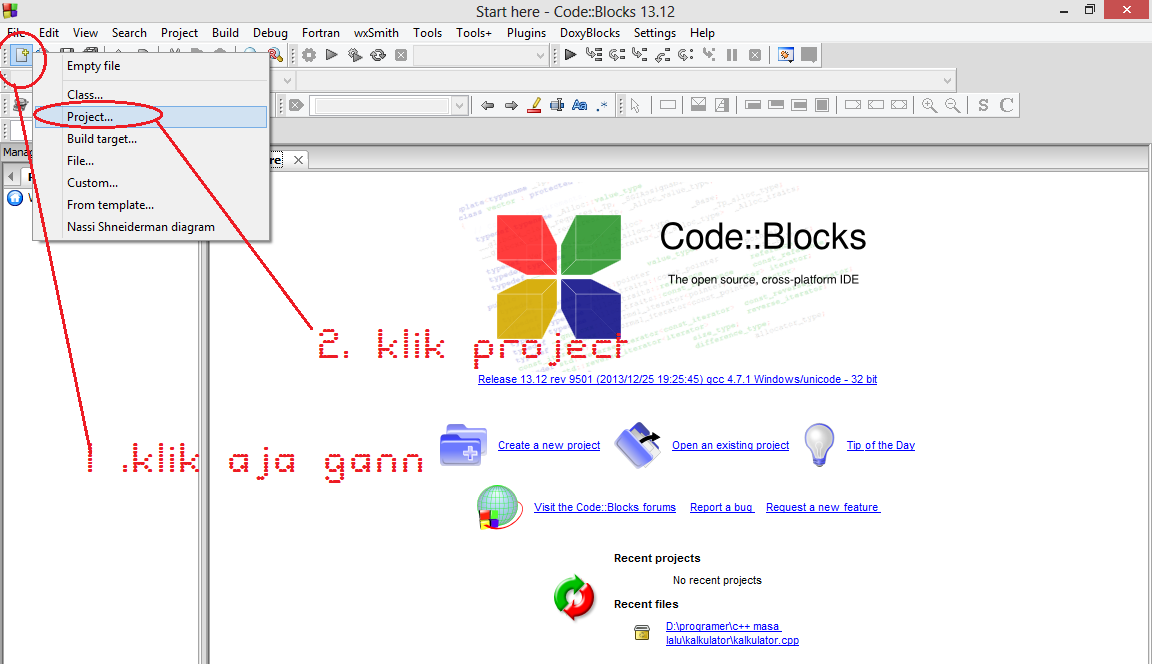1152x664 pixels.
Task: Click the Management panel left arrow
Action: pos(10,176)
